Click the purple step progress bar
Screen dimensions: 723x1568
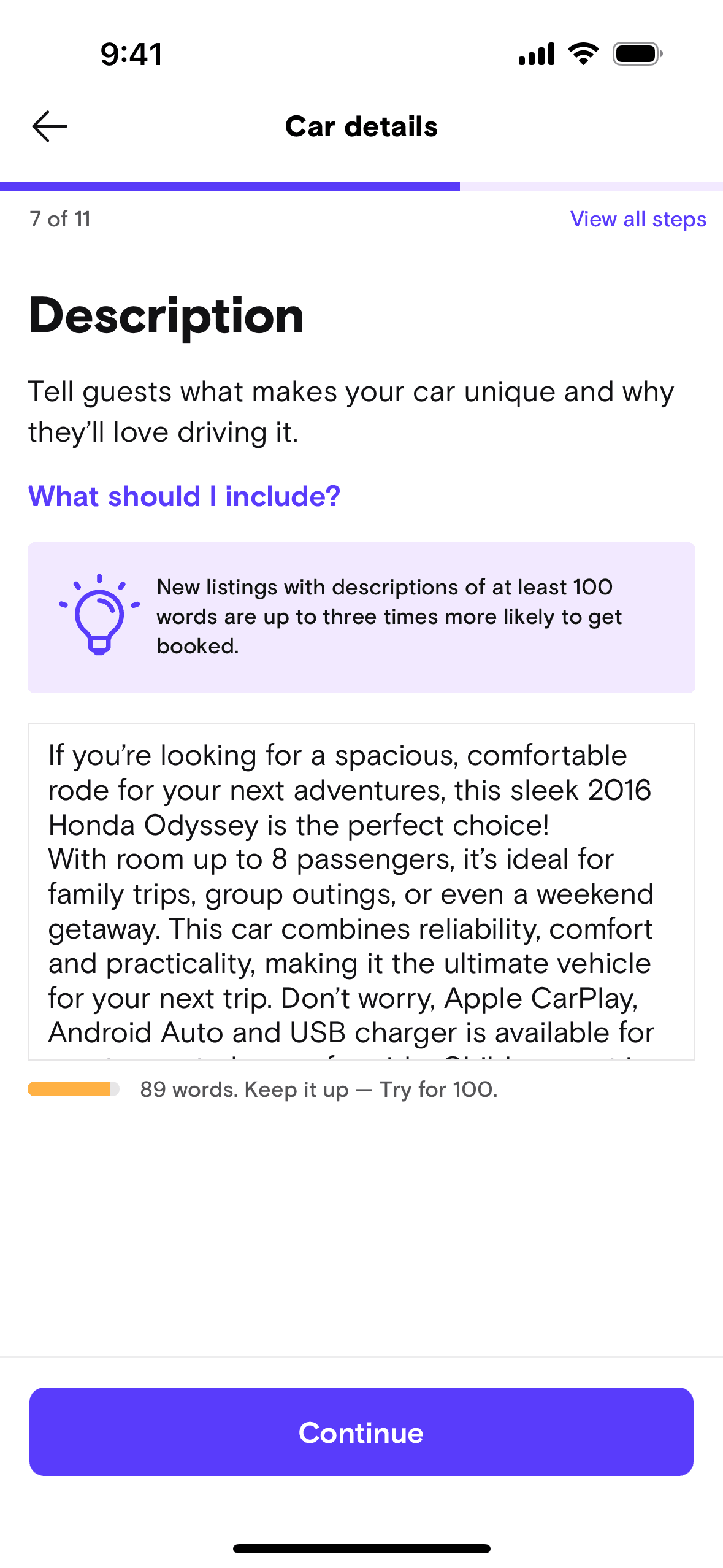230,186
